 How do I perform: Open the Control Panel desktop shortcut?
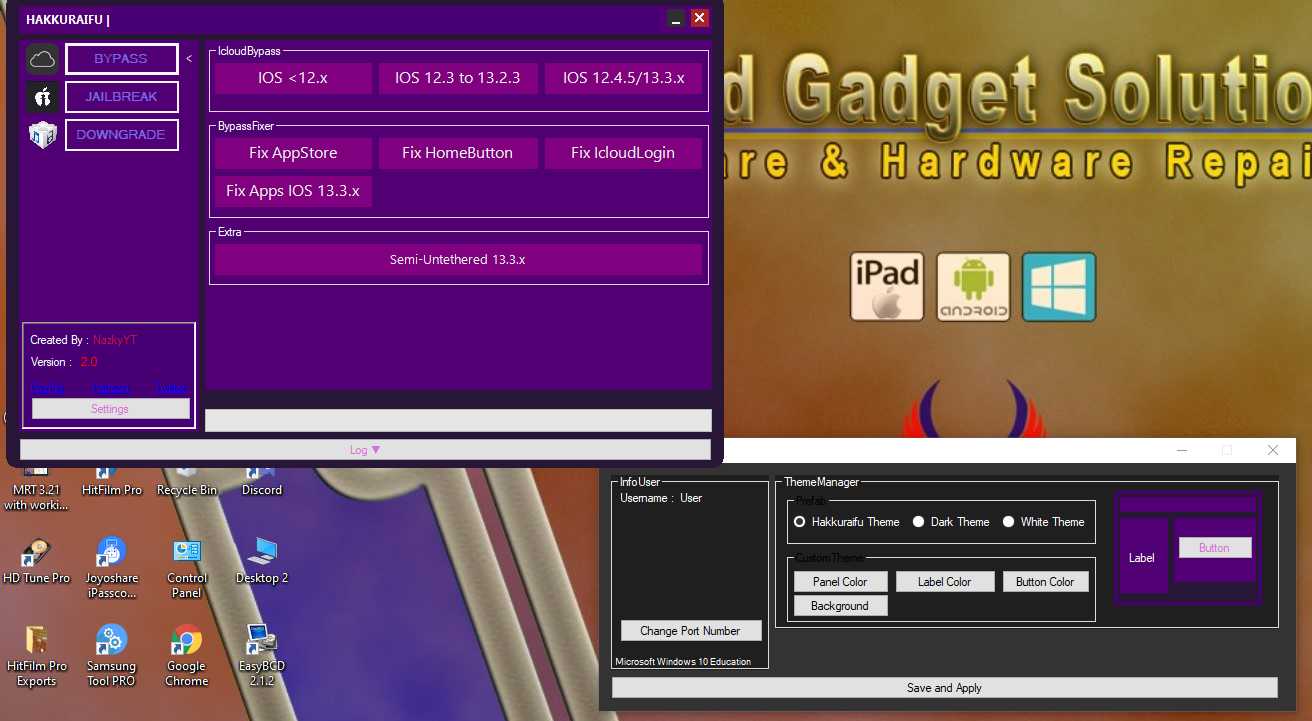[x=186, y=567]
